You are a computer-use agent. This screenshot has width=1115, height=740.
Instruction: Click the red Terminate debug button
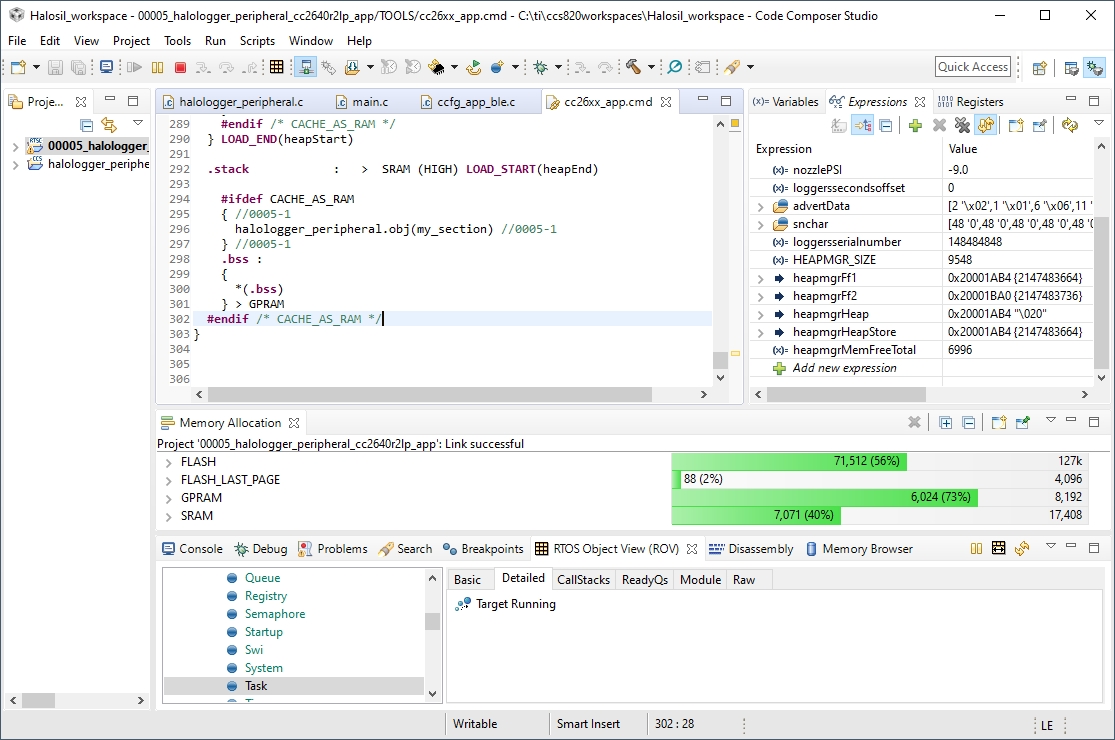[x=180, y=67]
